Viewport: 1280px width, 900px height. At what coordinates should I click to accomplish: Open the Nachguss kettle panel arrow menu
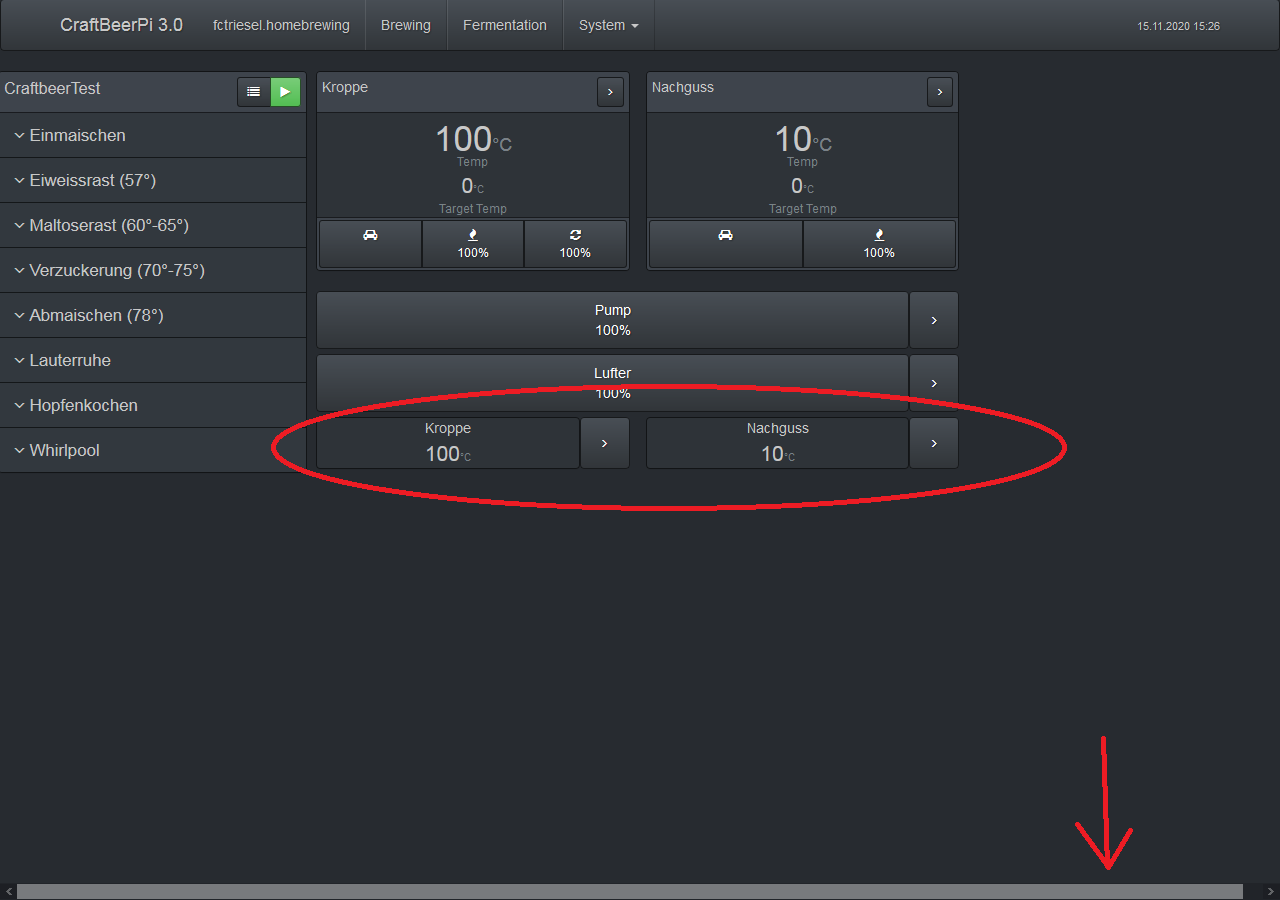pos(940,92)
